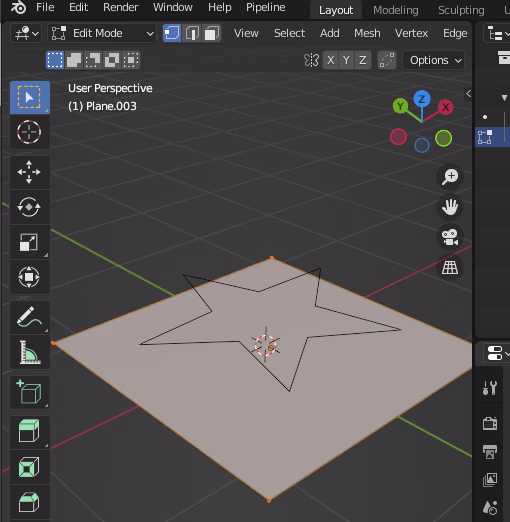Image resolution: width=510 pixels, height=522 pixels.
Task: Switch perspective/orthographic projection grid icon
Action: (x=450, y=267)
